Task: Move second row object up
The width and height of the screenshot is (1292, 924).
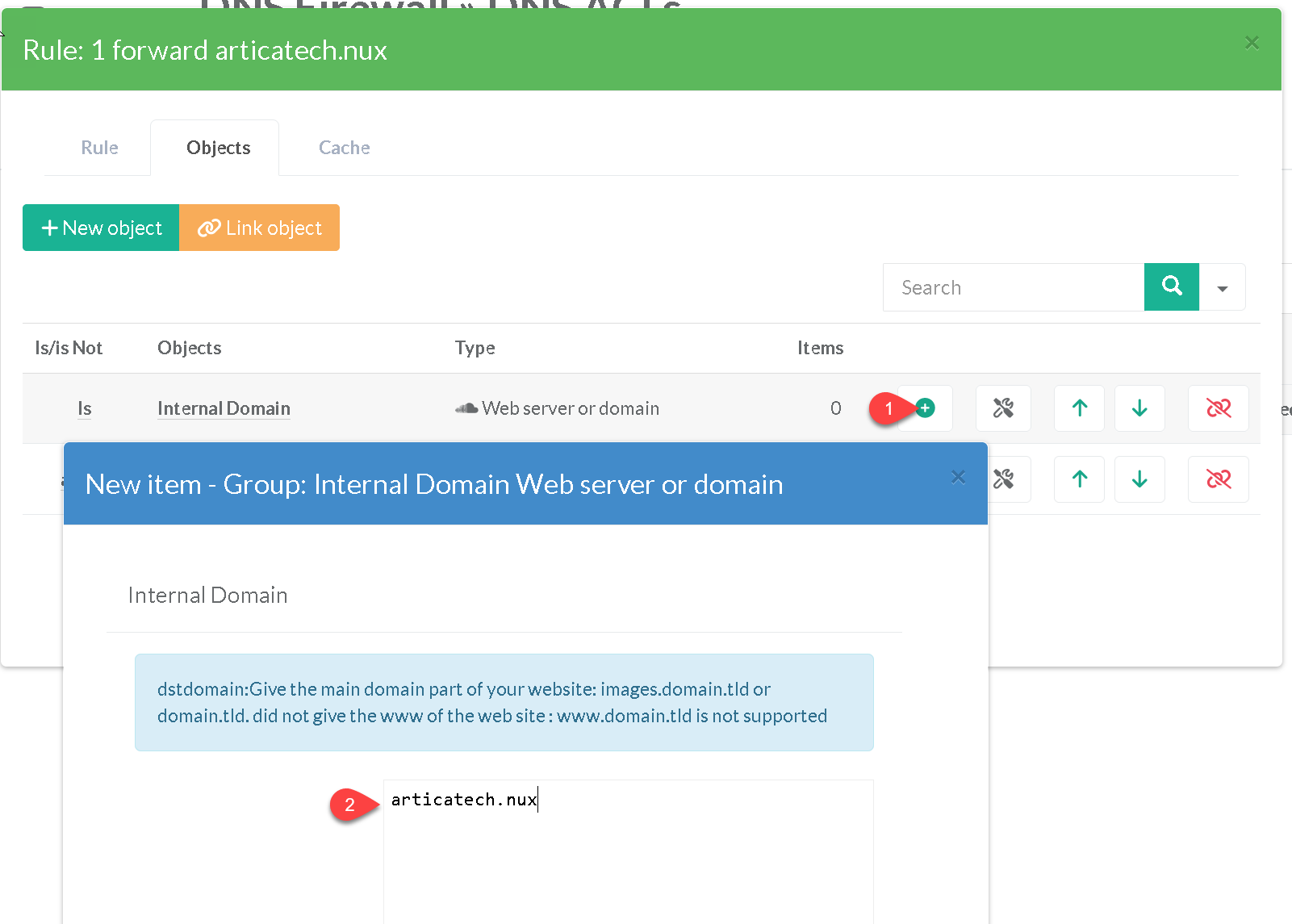Action: click(x=1079, y=479)
